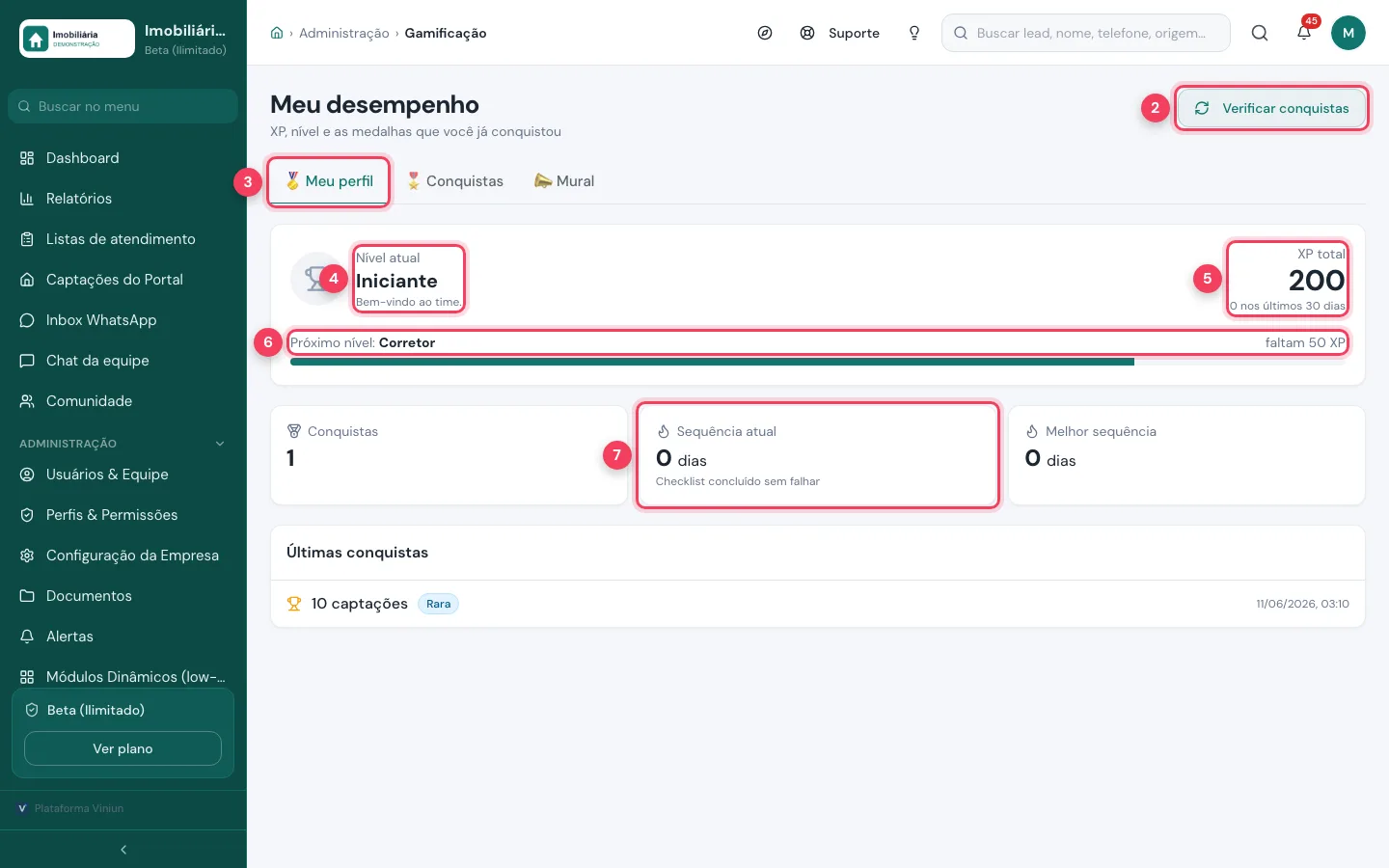Image resolution: width=1389 pixels, height=868 pixels.
Task: Focus the lead search input field
Action: (1086, 33)
